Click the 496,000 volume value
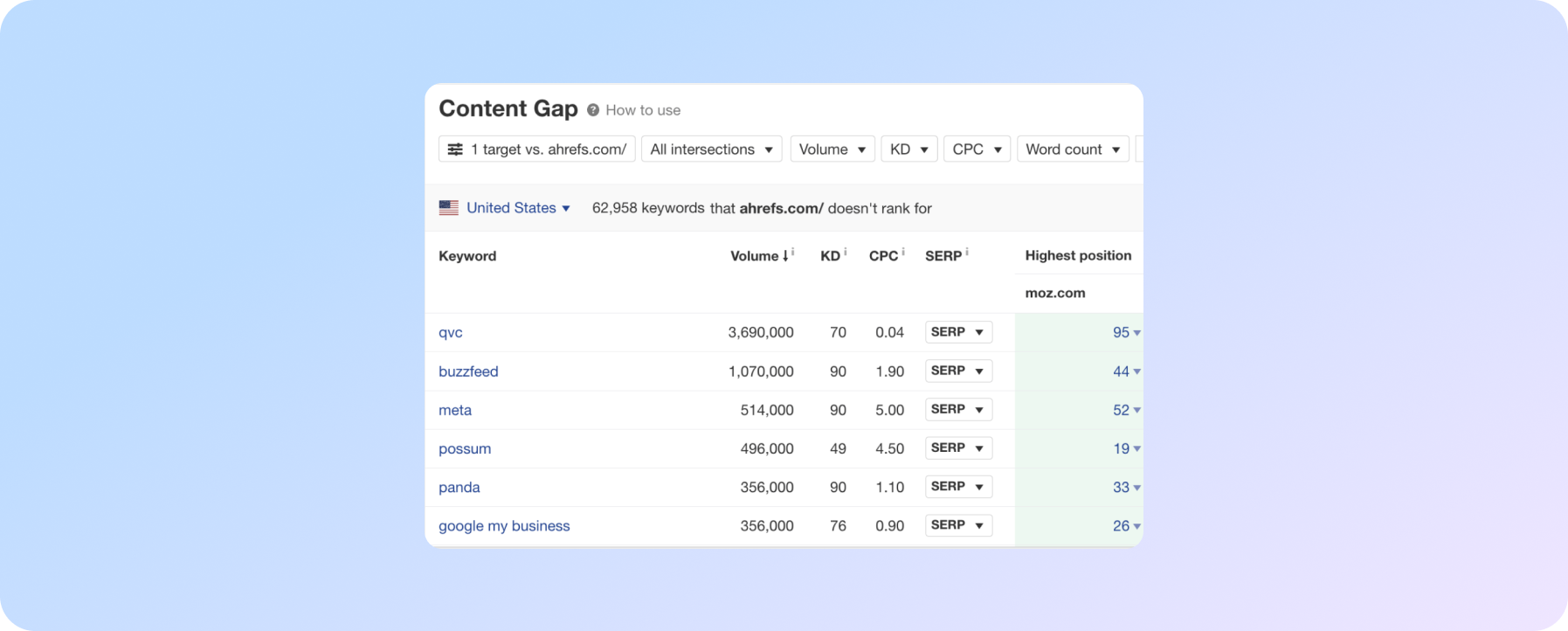 coord(767,448)
